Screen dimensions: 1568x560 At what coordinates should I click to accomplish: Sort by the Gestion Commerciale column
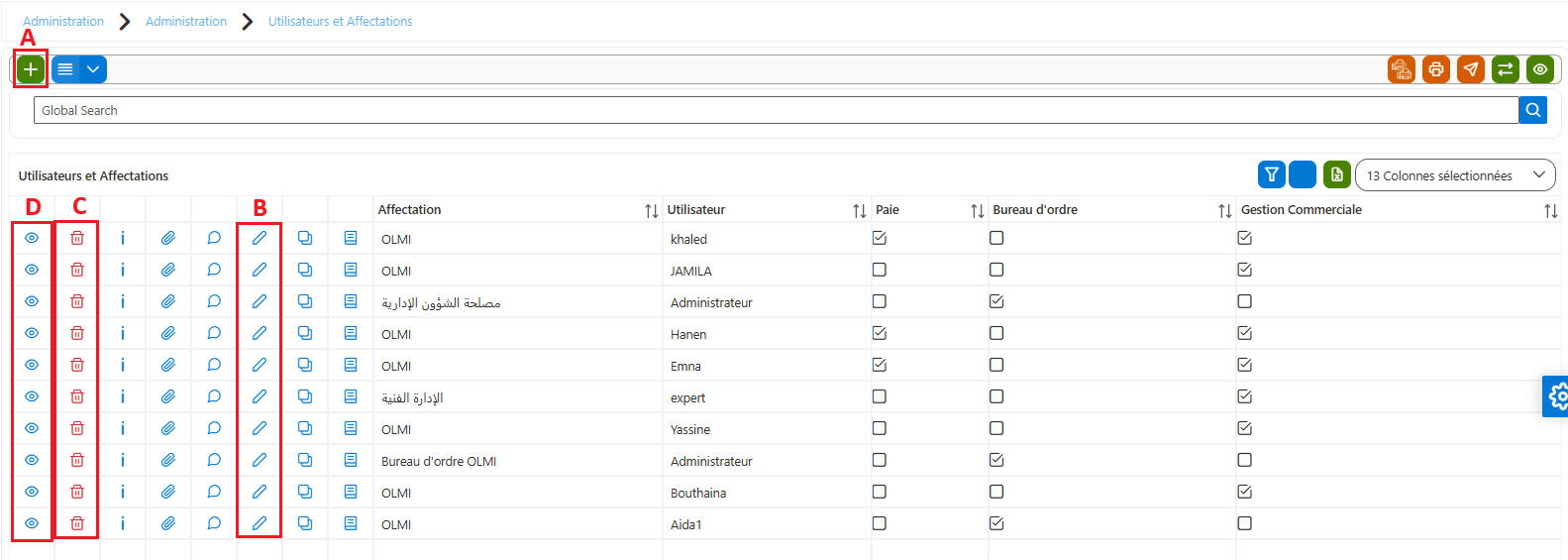(1550, 210)
